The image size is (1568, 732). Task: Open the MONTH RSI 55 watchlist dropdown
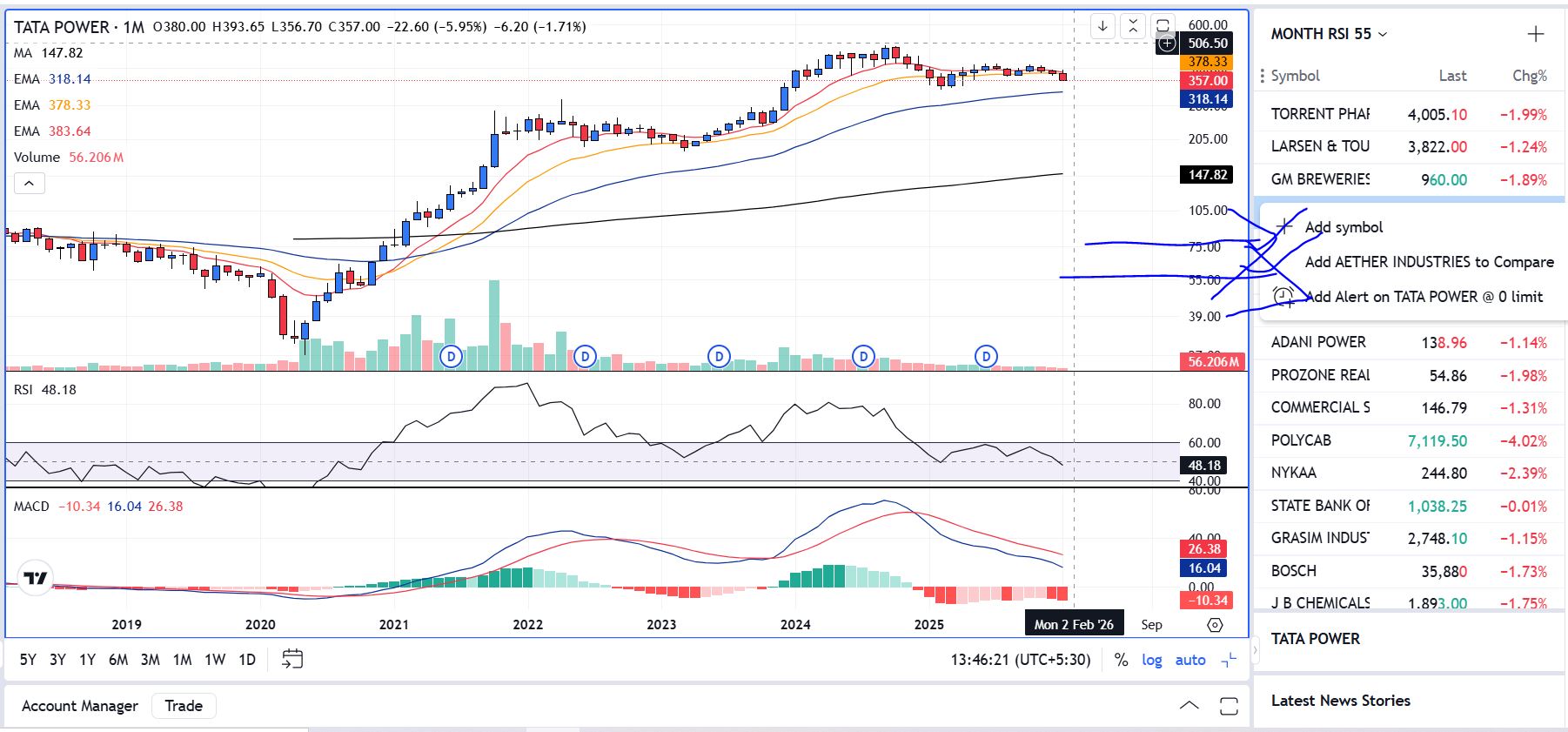tap(1329, 34)
